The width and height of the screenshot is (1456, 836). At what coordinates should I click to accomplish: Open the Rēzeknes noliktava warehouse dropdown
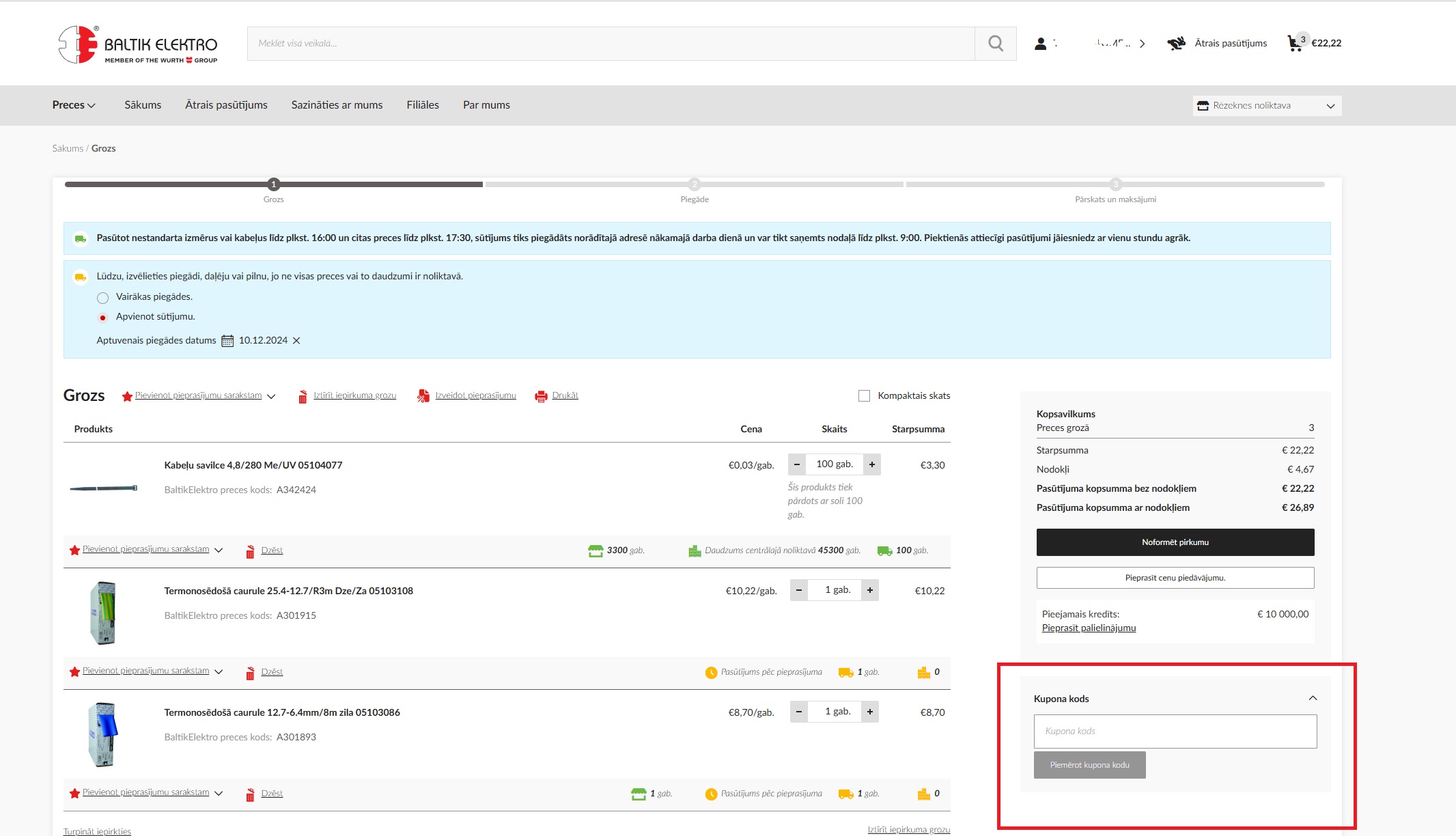pyautogui.click(x=1267, y=106)
